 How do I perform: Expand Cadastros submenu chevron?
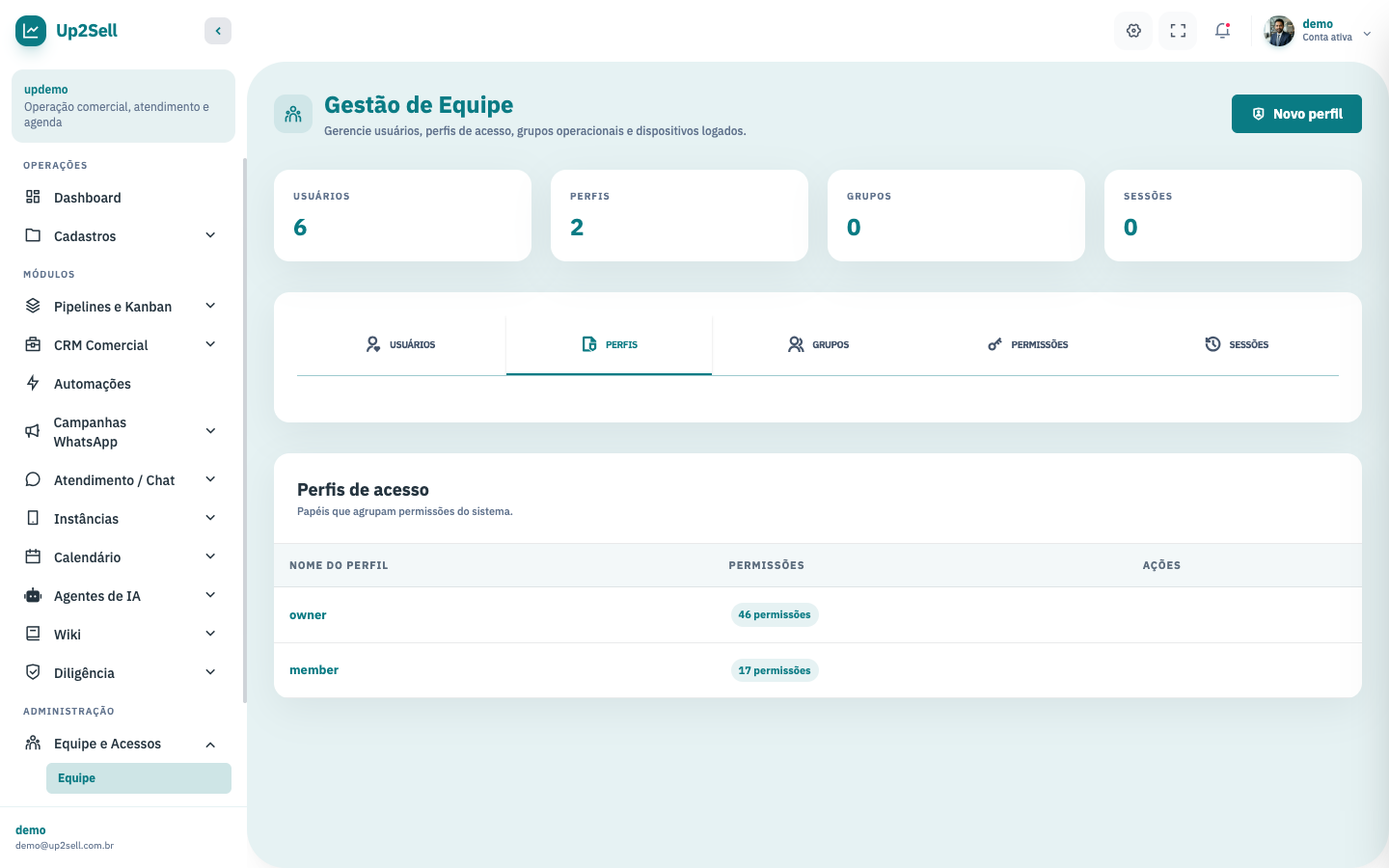[x=210, y=235]
